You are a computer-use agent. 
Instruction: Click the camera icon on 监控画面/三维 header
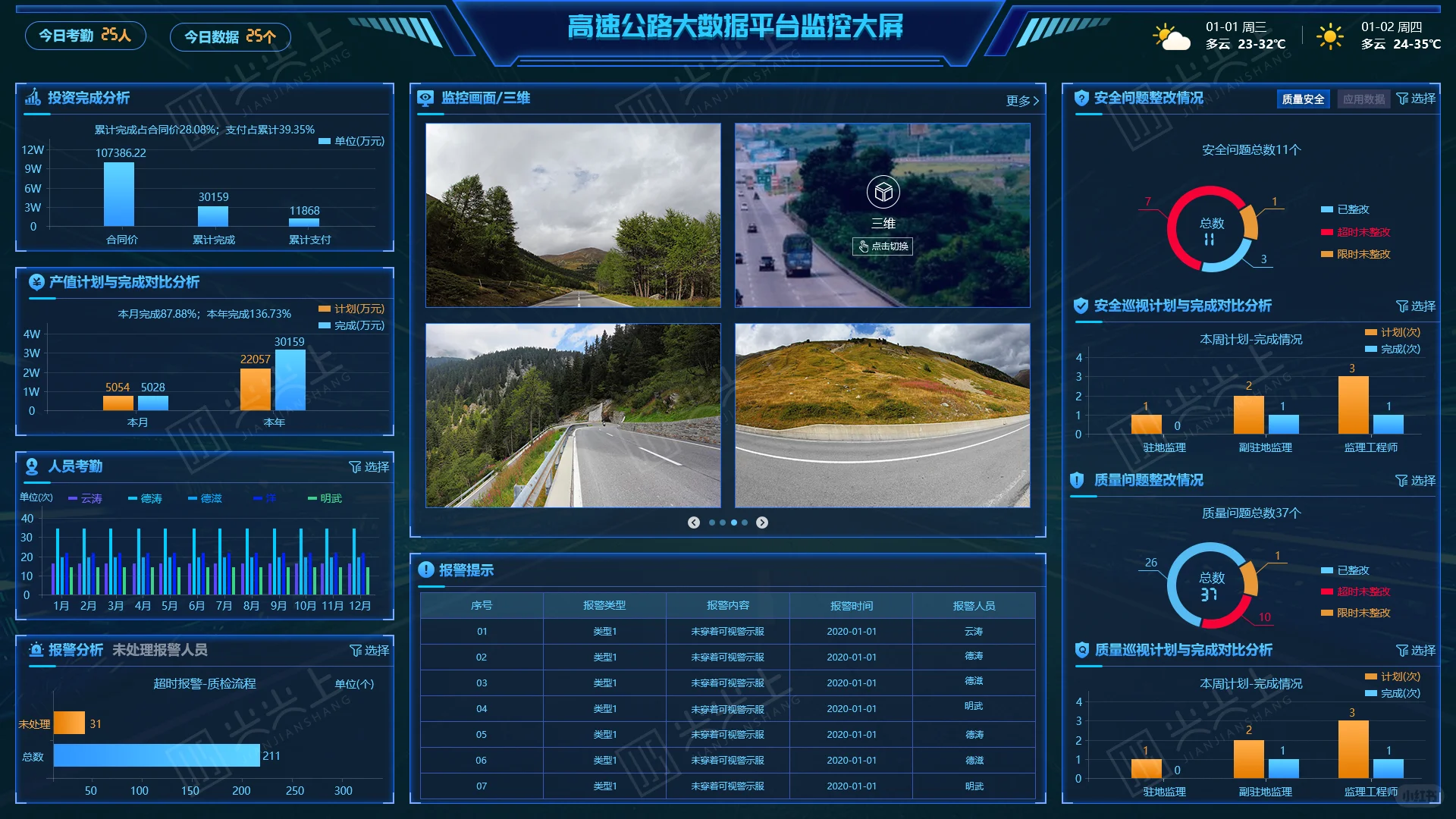pos(425,98)
